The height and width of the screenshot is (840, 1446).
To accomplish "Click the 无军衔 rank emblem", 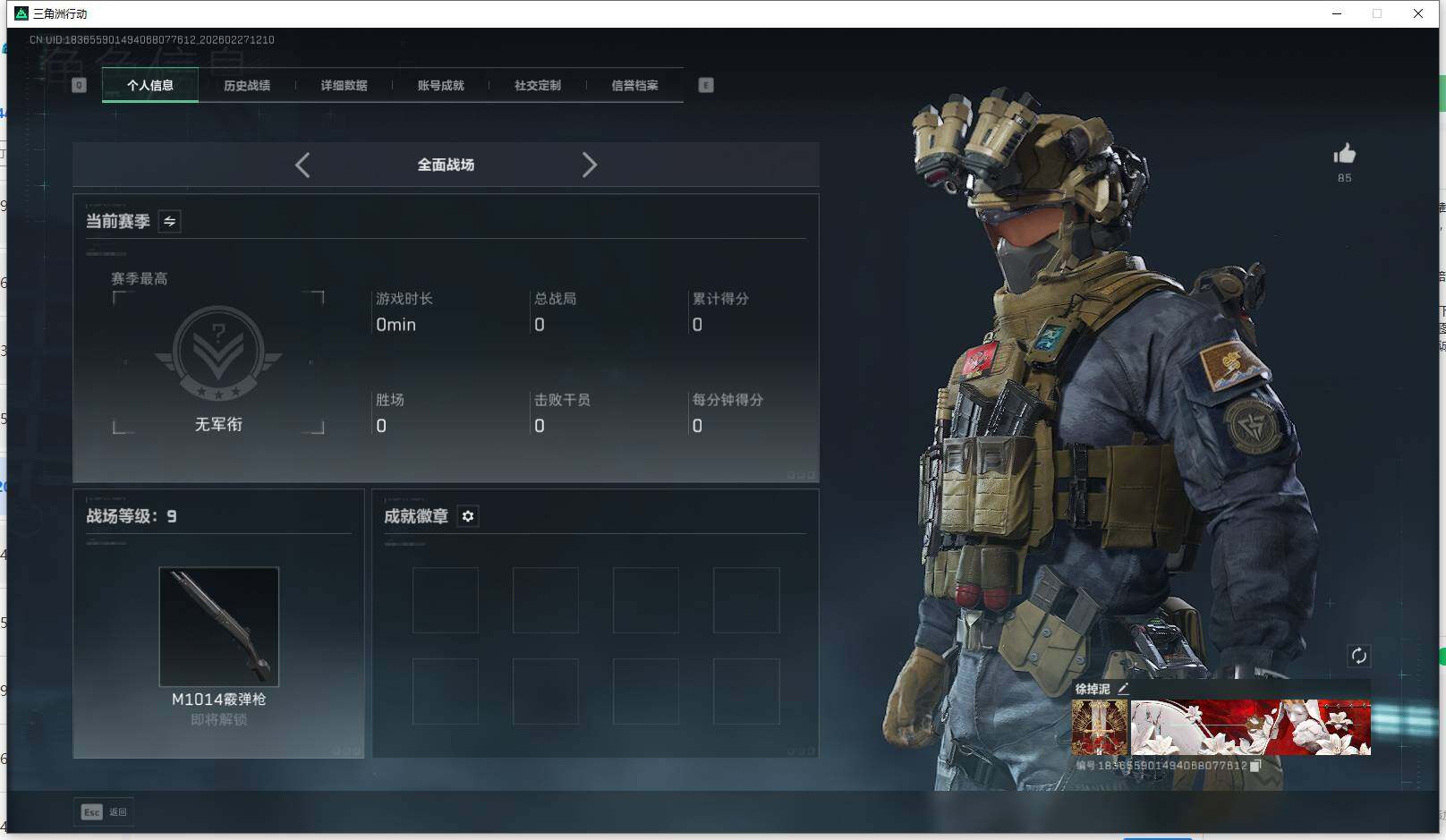I will pos(218,352).
